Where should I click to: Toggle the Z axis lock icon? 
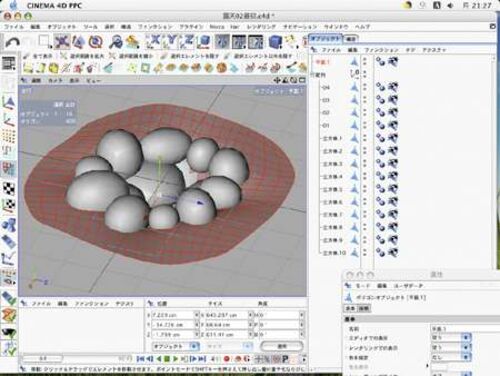click(188, 41)
